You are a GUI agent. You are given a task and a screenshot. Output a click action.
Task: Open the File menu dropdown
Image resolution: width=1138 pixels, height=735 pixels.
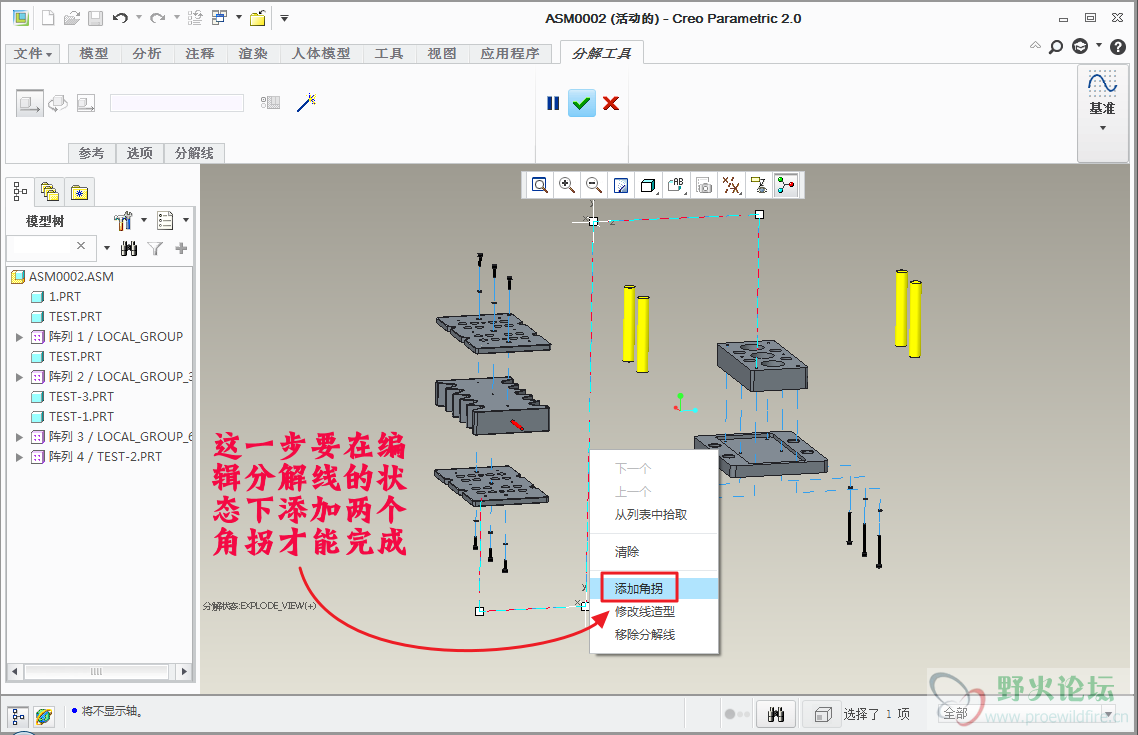pos(33,54)
